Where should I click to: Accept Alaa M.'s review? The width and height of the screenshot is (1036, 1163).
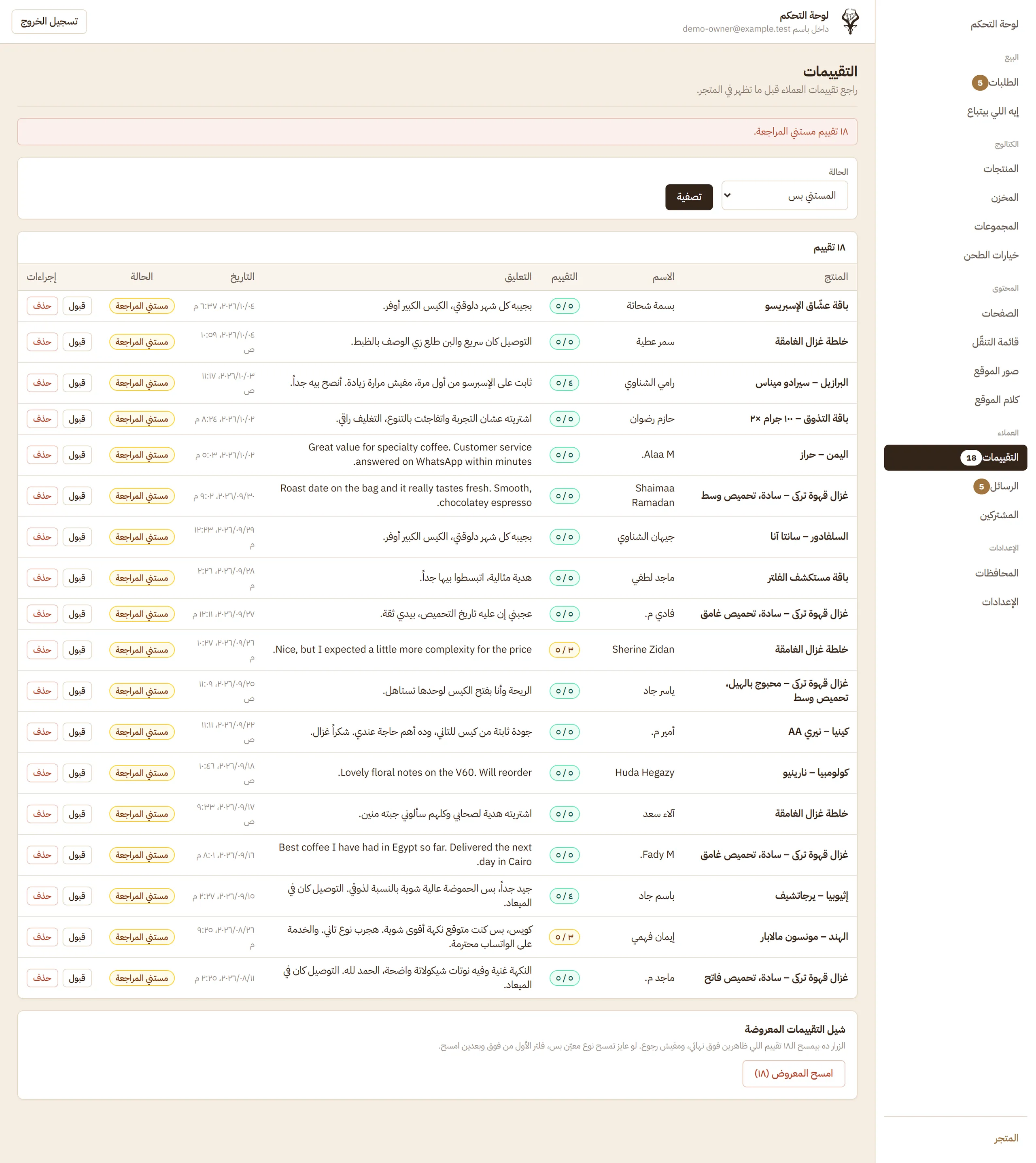[x=77, y=455]
